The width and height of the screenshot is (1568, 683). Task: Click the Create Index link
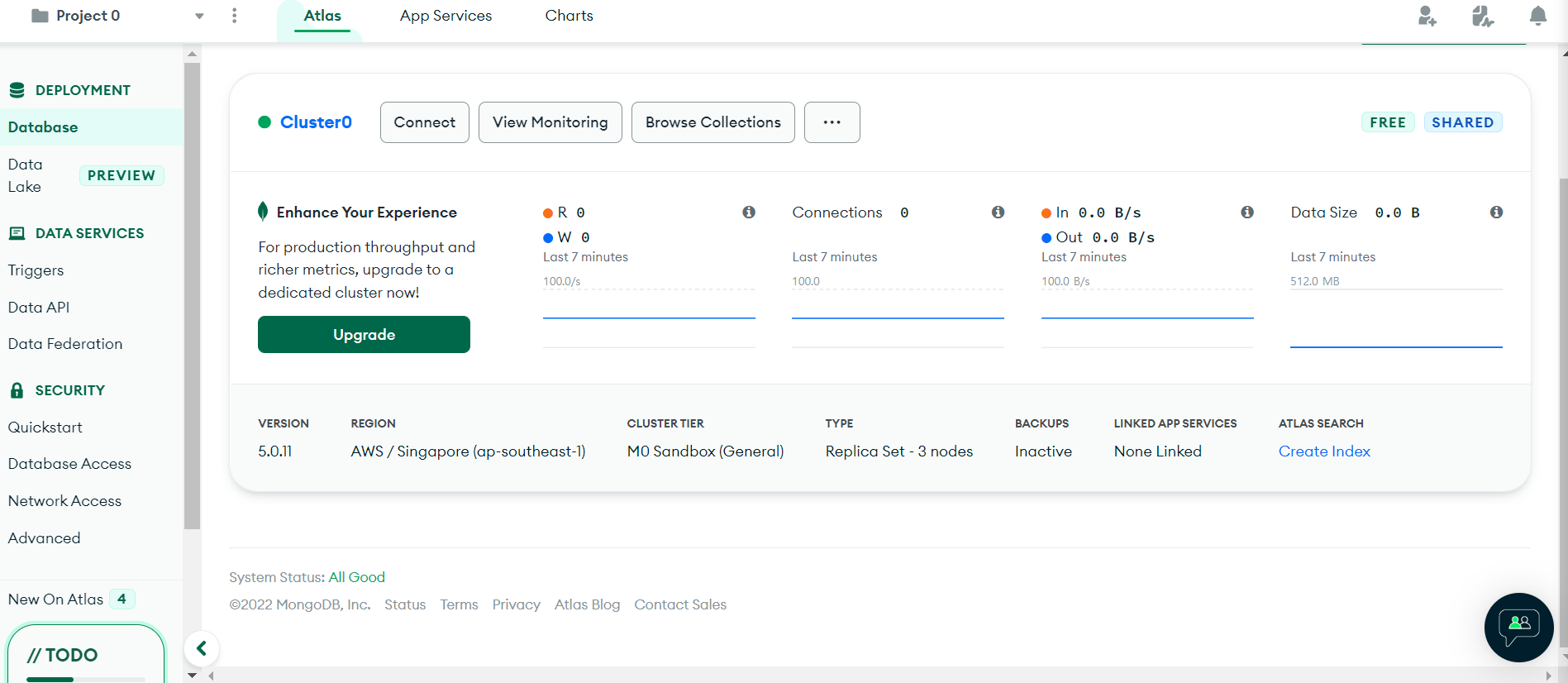[1324, 451]
